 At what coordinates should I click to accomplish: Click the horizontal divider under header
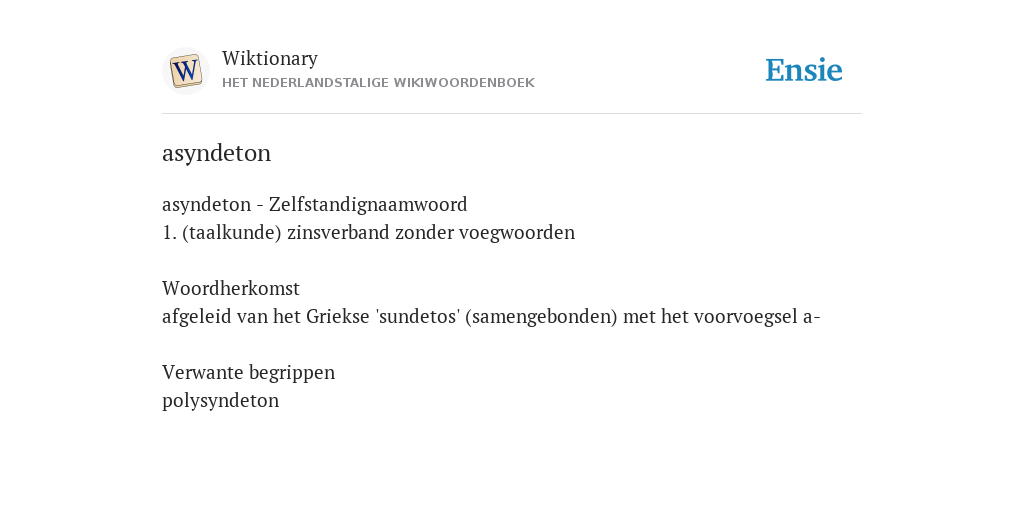tap(512, 114)
